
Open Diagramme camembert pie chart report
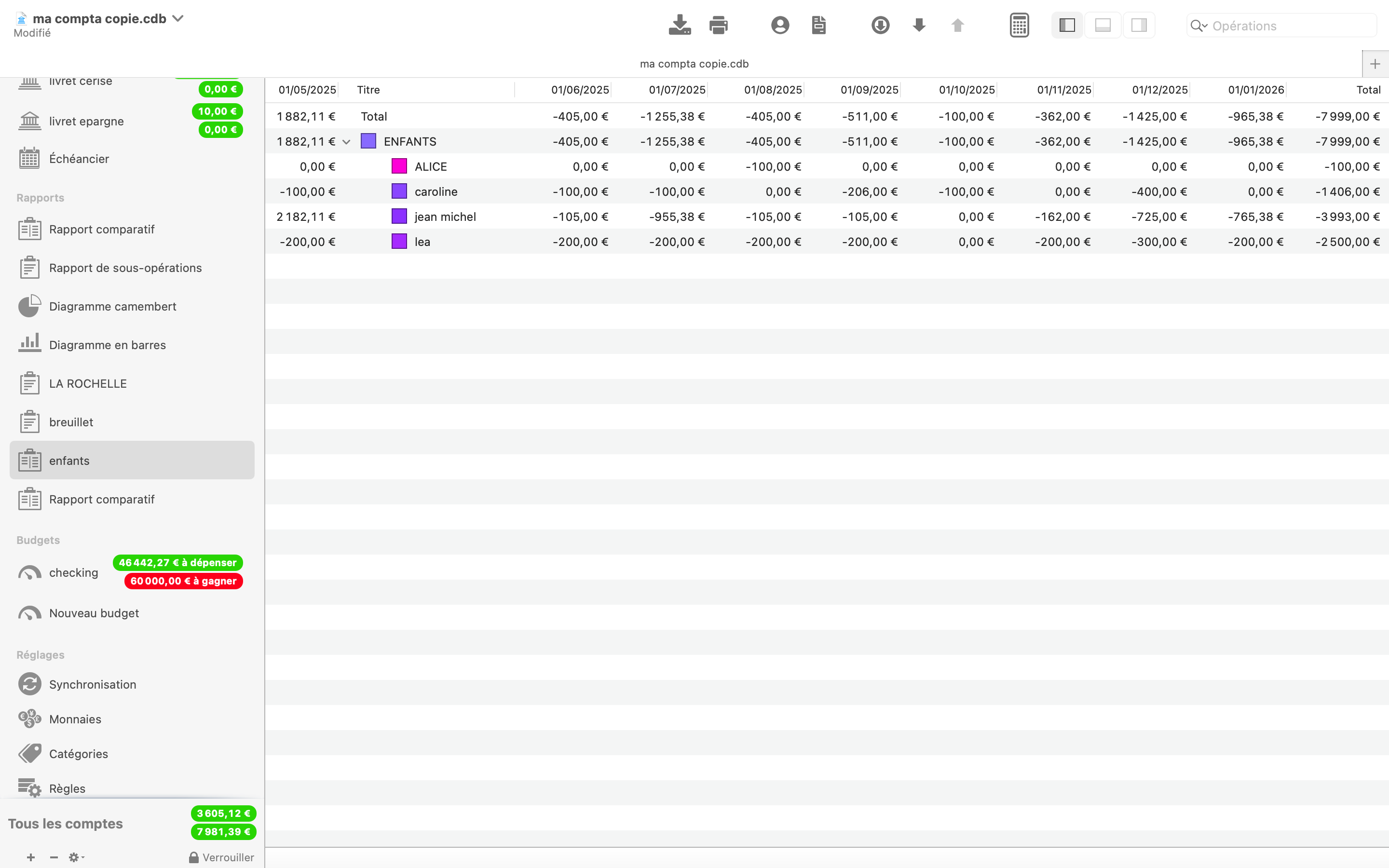tap(112, 307)
